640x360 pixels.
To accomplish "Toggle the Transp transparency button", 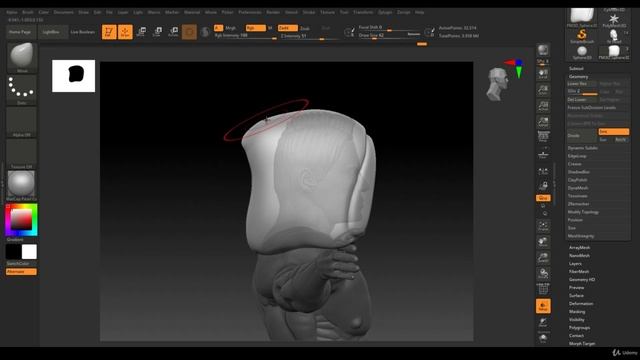I will [x=543, y=306].
